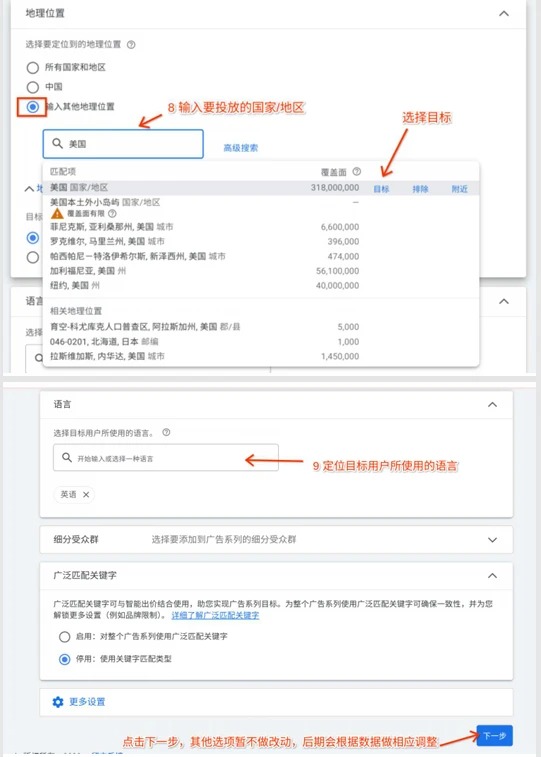Image resolution: width=541 pixels, height=757 pixels.
Task: Remove the 英语 language chip with its X
Action: 86,494
